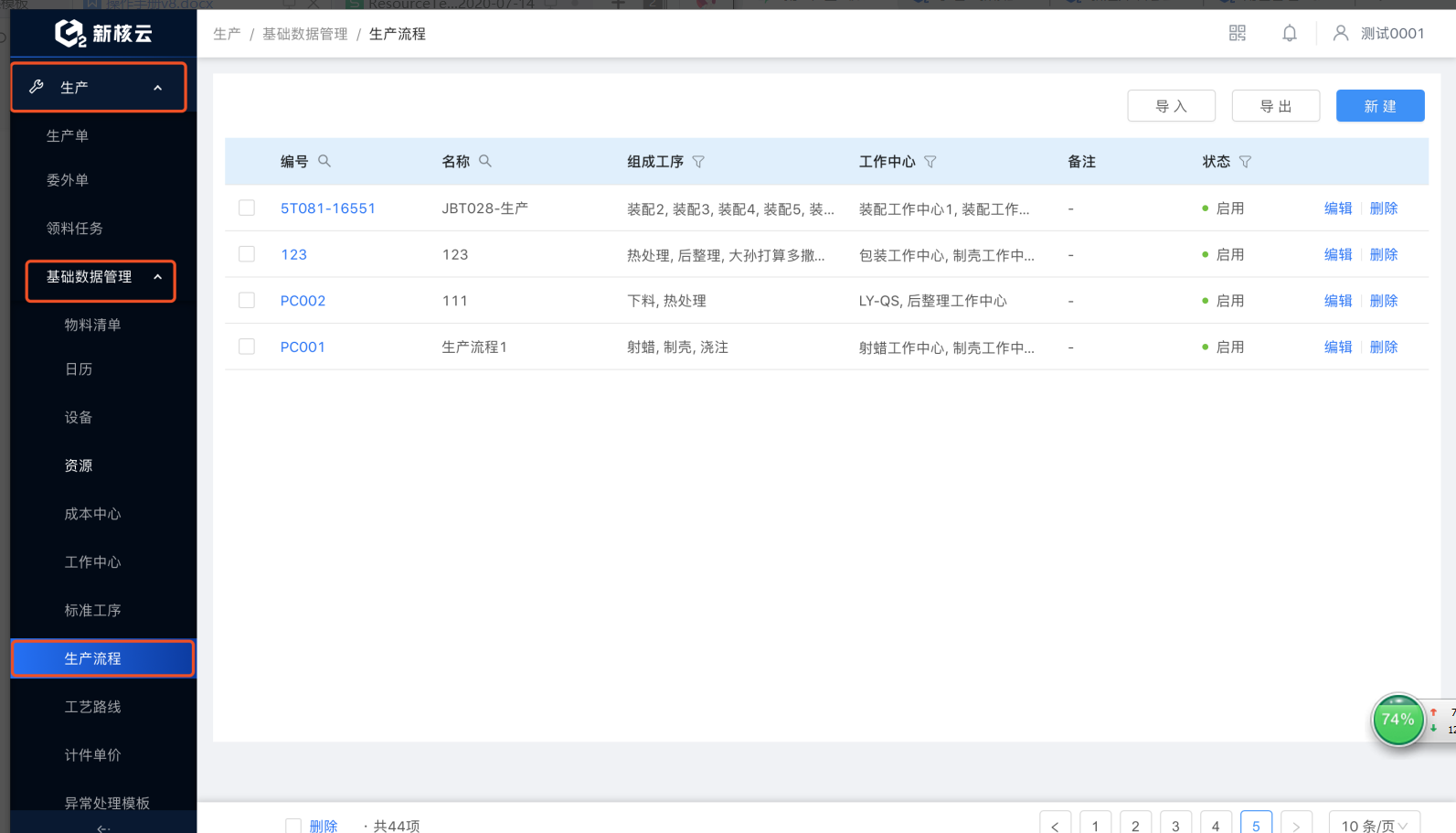The height and width of the screenshot is (833, 1456).
Task: Filter the 状态 column
Action: 1245,162
